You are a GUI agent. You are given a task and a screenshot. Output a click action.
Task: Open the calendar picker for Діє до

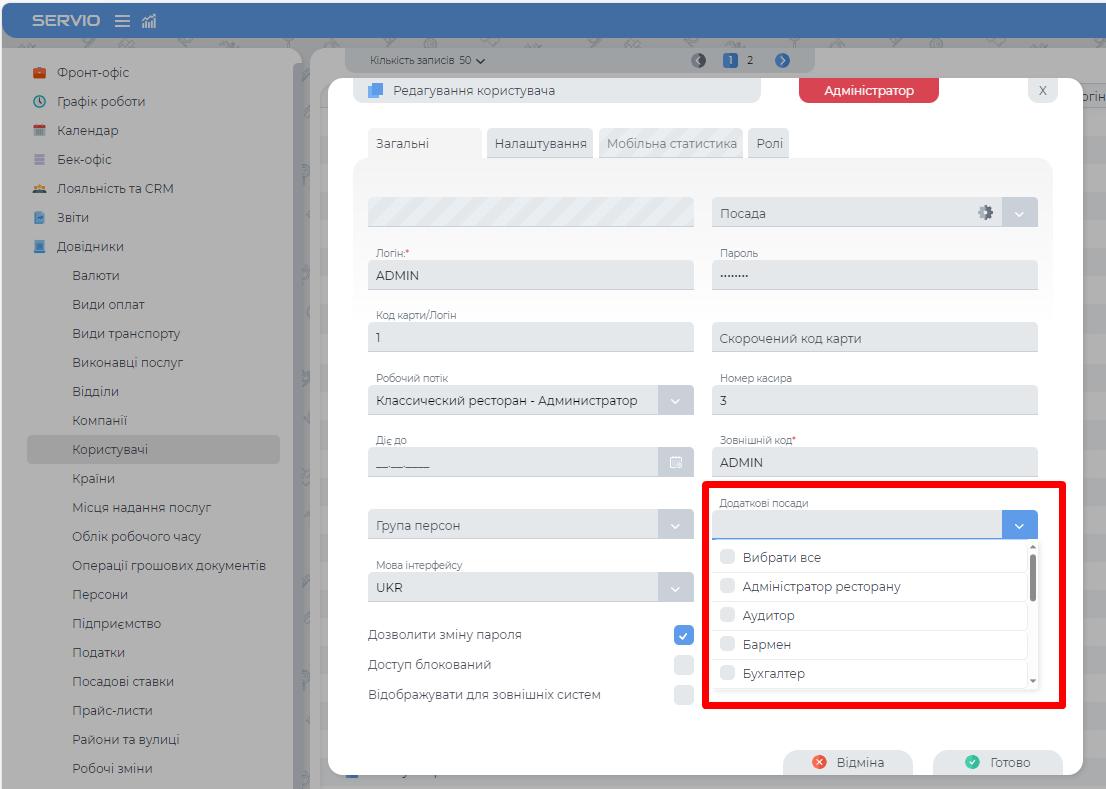(676, 462)
